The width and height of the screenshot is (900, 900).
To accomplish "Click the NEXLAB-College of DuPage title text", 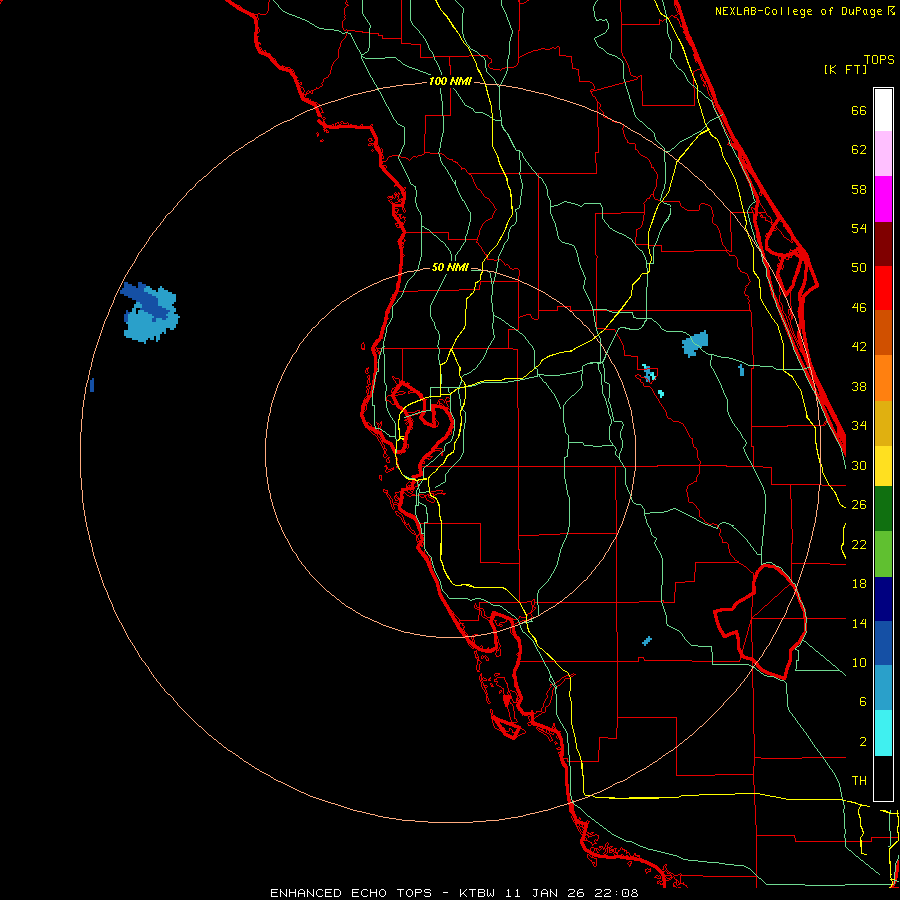I will (x=804, y=11).
